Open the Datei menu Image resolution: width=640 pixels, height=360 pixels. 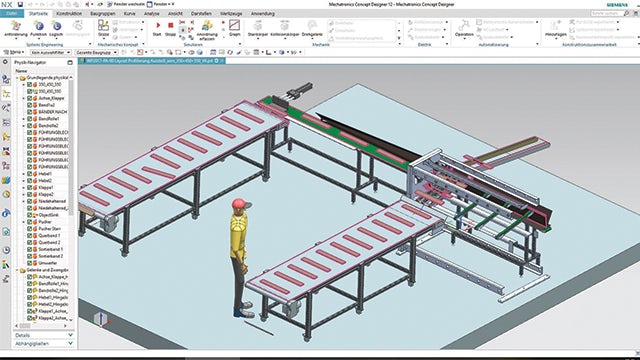click(x=11, y=13)
